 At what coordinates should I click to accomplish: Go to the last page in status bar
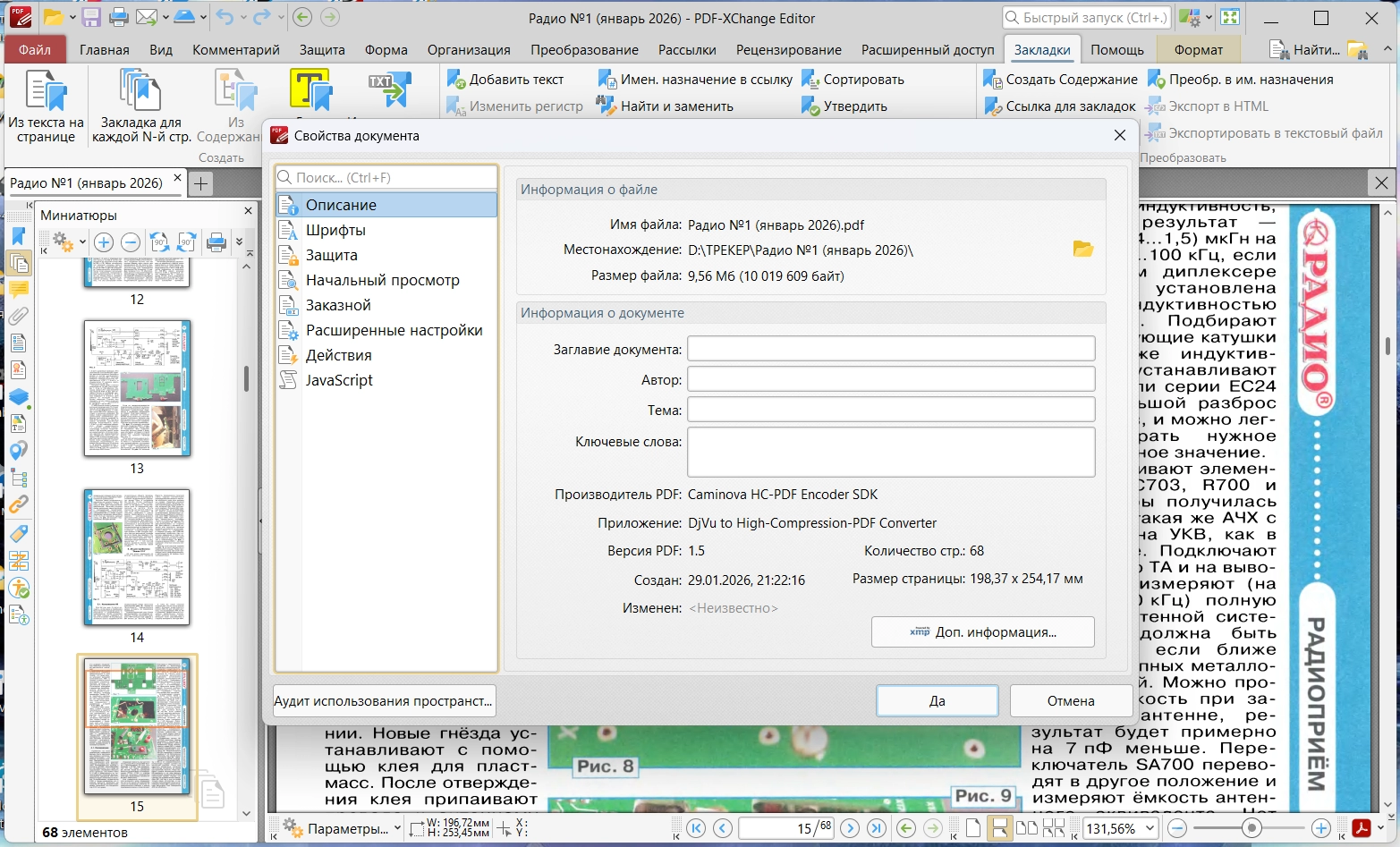(877, 828)
